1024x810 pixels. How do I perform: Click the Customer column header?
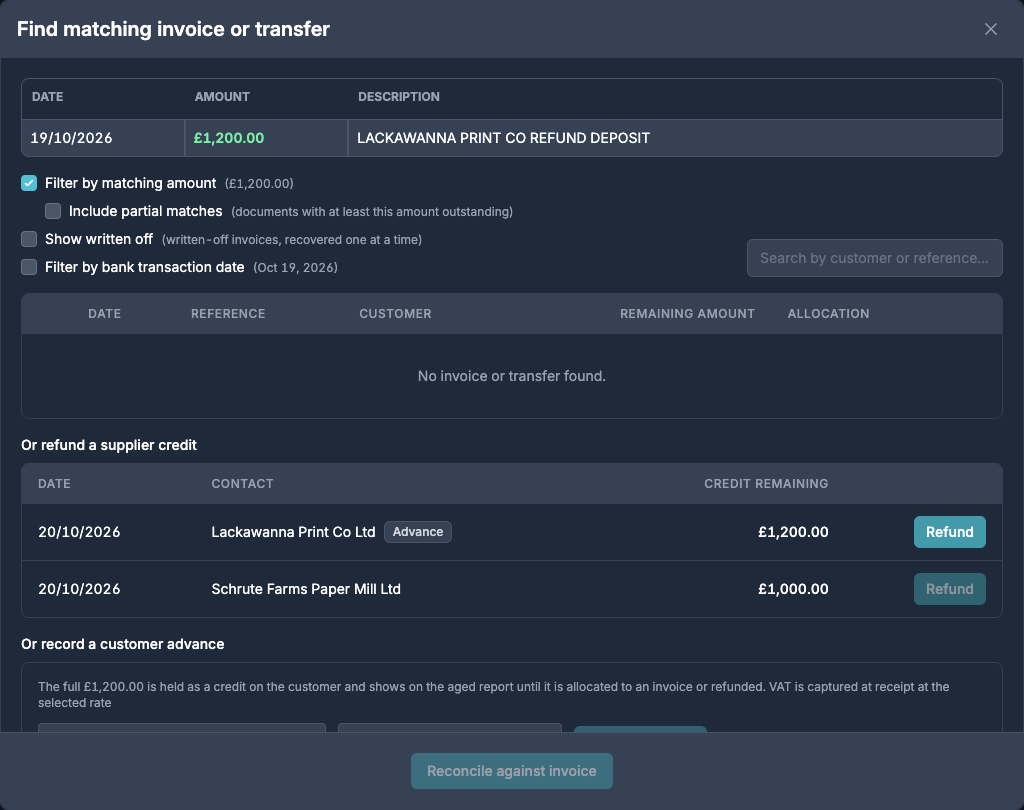pos(395,314)
